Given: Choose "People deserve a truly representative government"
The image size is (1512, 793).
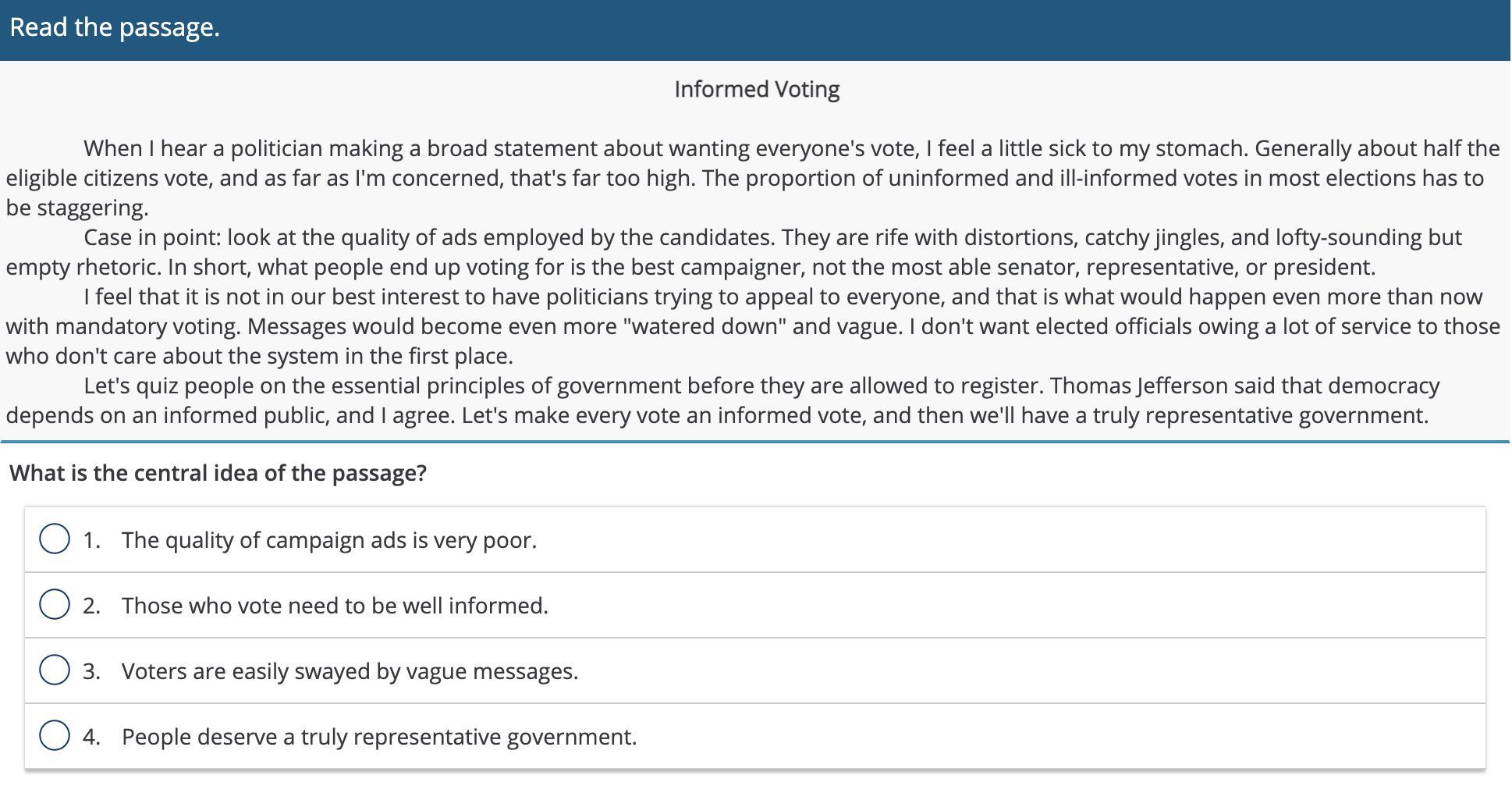Looking at the screenshot, I should (x=379, y=737).
